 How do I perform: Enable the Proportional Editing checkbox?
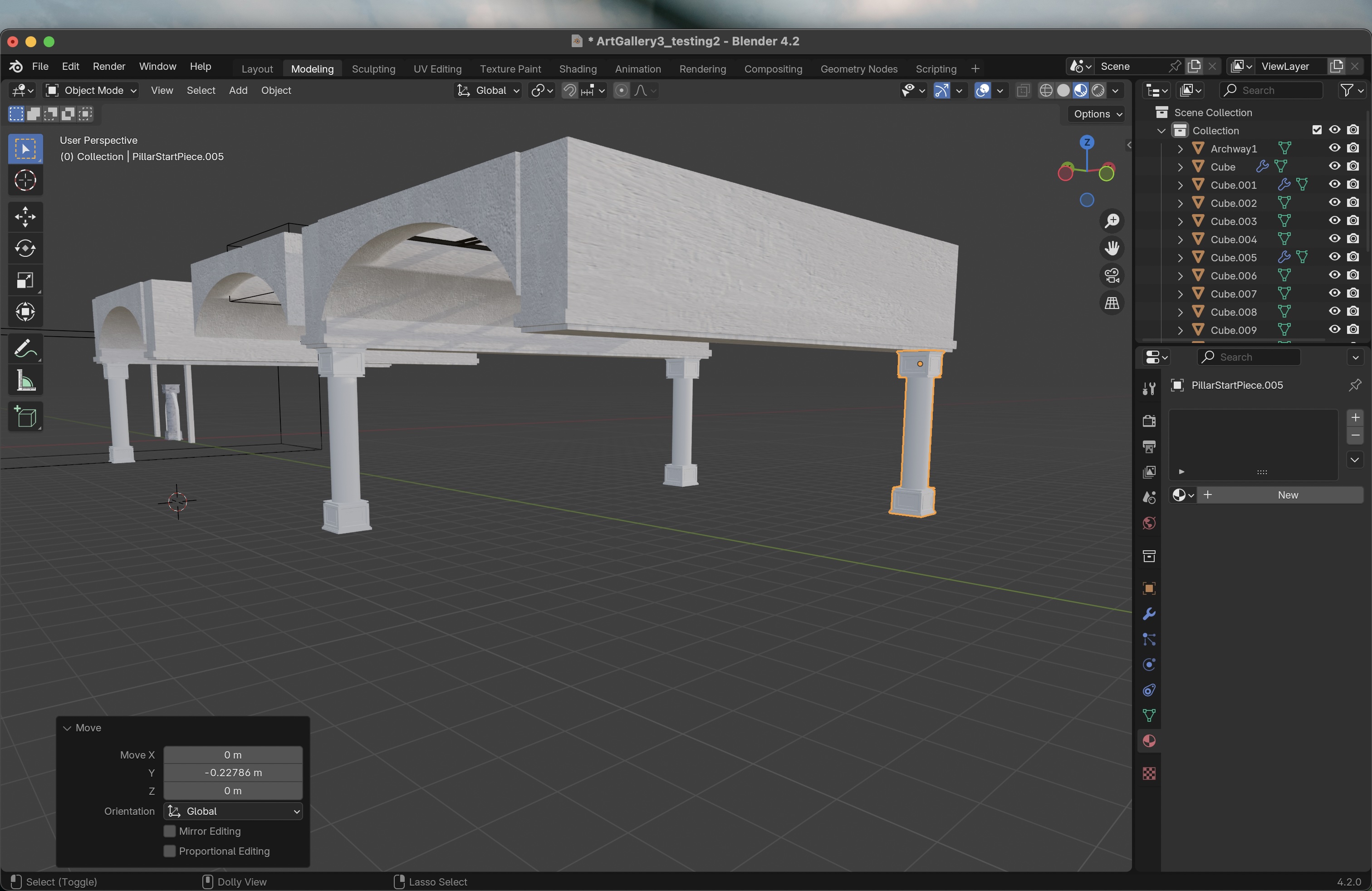[x=170, y=851]
